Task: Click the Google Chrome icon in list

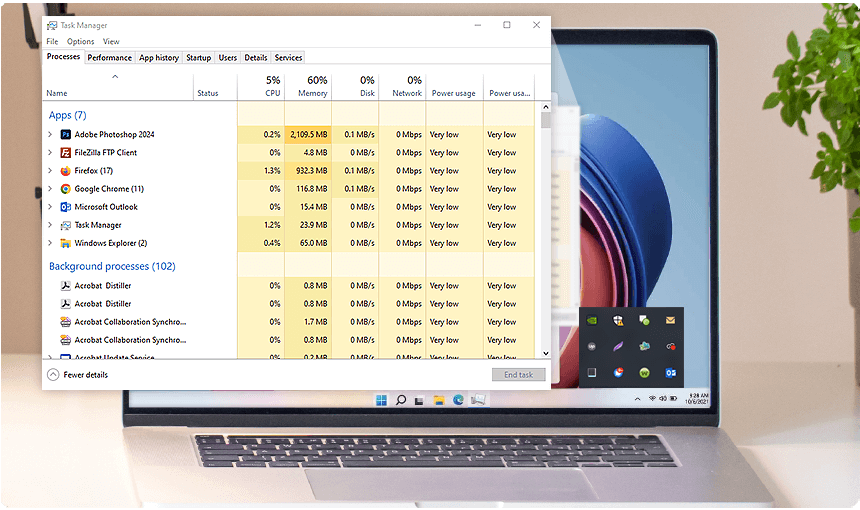Action: [x=65, y=189]
